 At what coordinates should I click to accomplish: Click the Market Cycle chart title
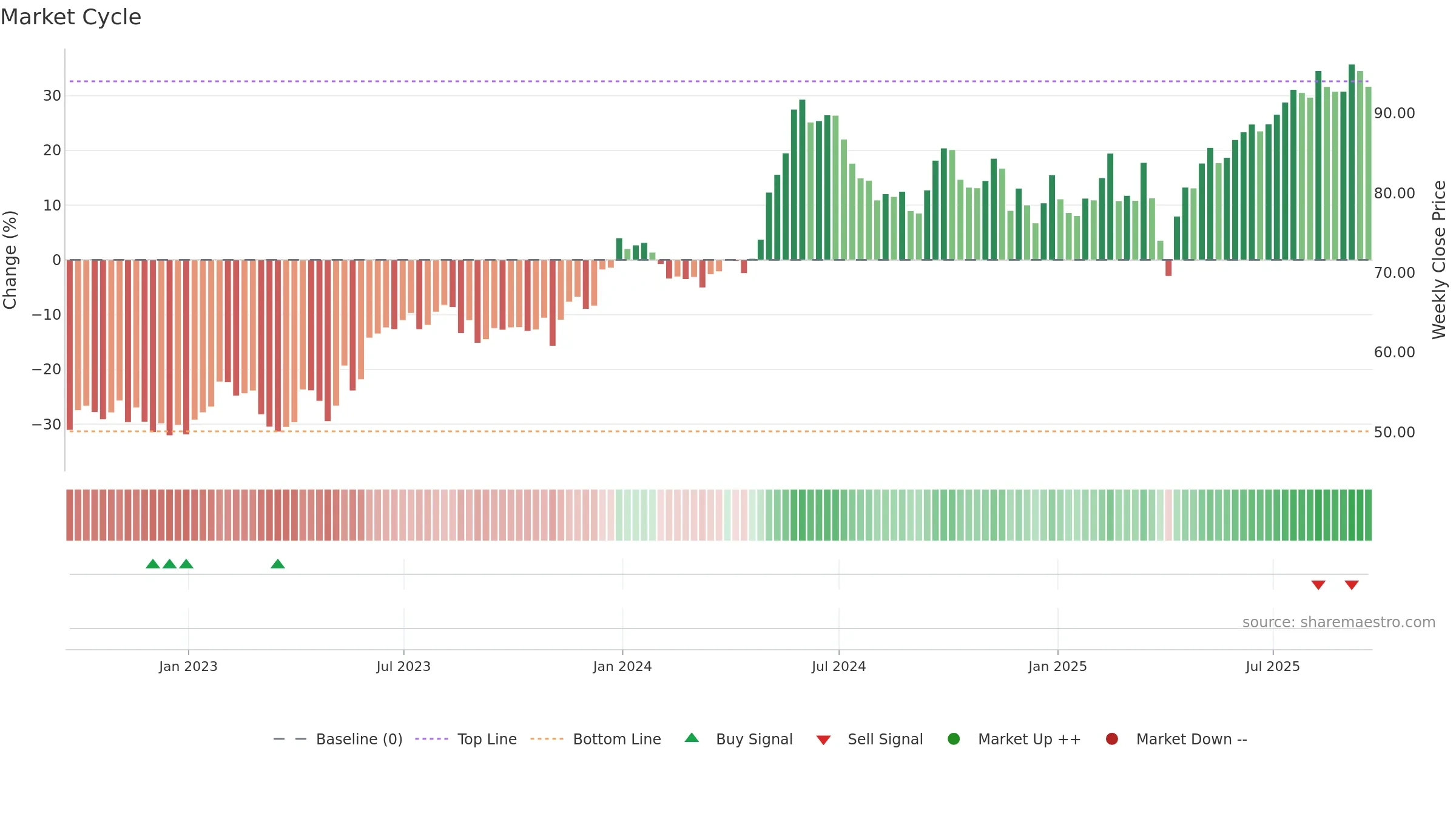click(71, 17)
